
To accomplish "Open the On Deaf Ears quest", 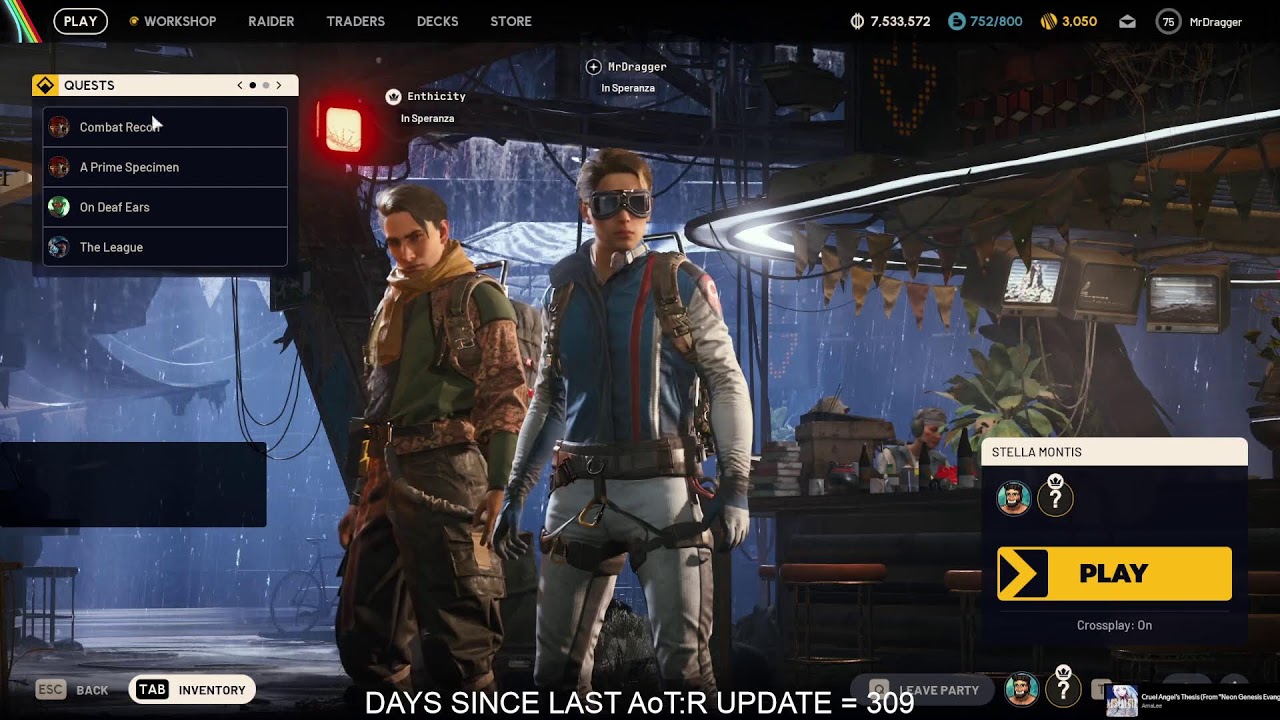I will coord(165,207).
